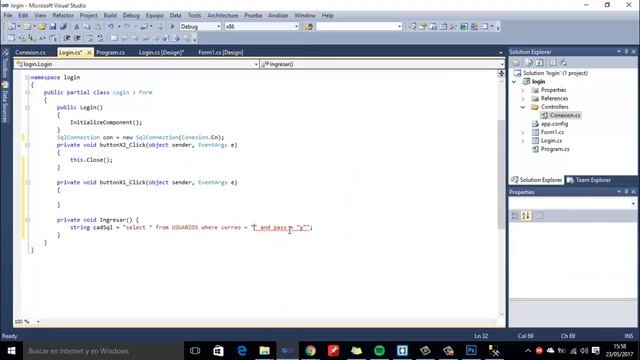640x360 pixels.
Task: Open the Tools menu
Action: [194, 16]
